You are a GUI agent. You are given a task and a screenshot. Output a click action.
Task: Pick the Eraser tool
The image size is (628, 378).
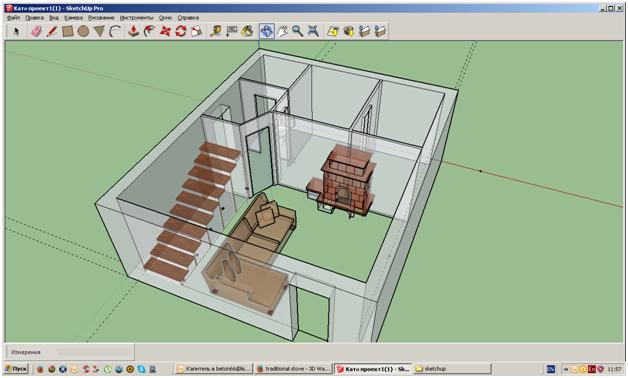36,31
